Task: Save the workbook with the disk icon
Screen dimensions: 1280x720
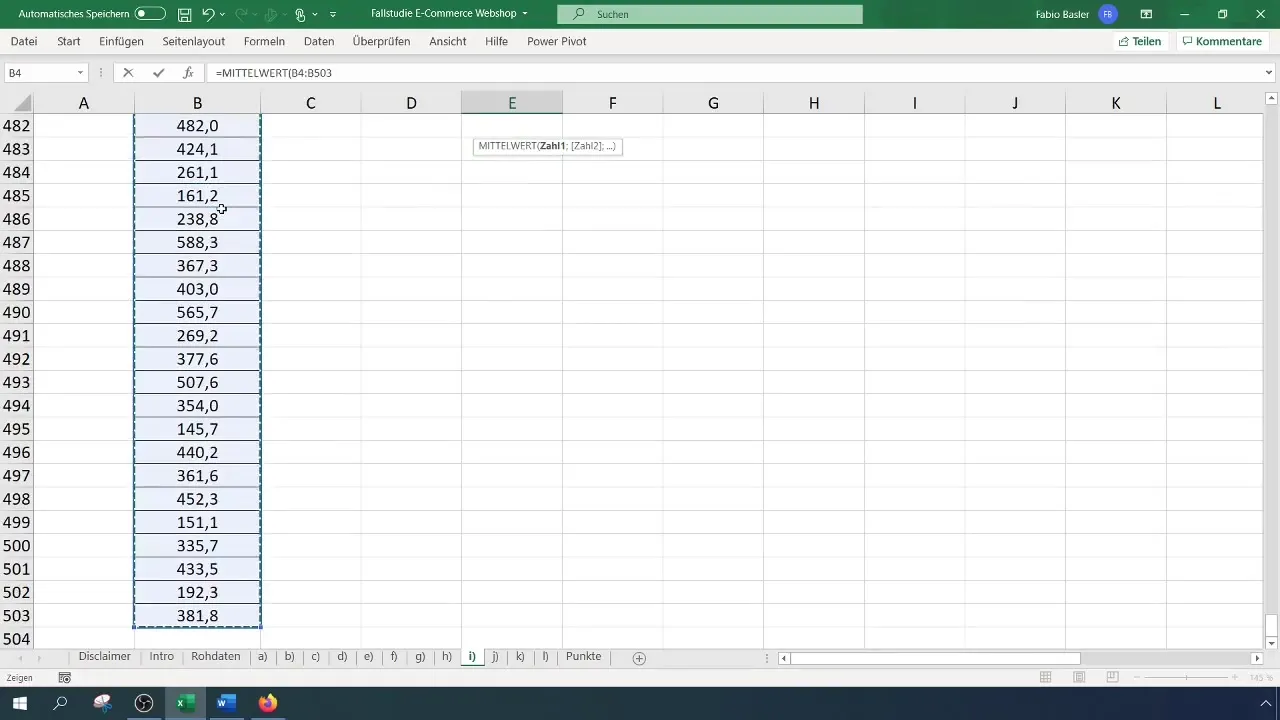Action: (x=184, y=15)
